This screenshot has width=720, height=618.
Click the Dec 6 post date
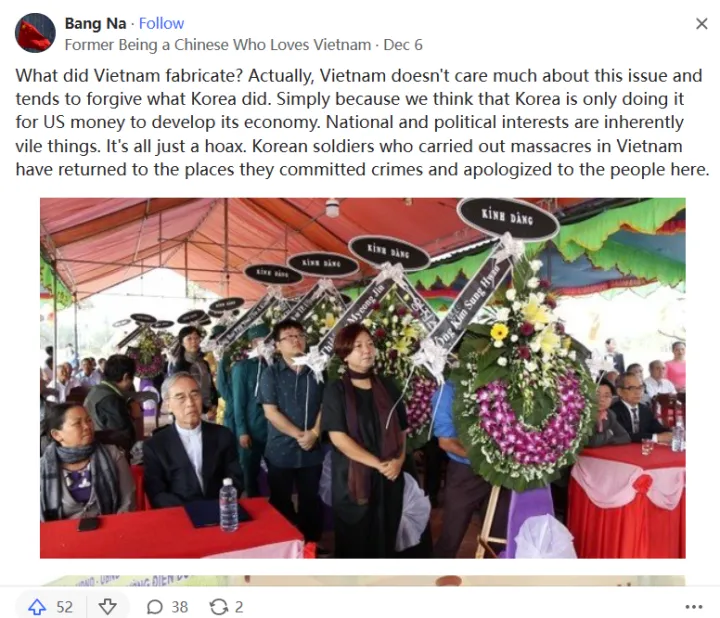(x=403, y=45)
